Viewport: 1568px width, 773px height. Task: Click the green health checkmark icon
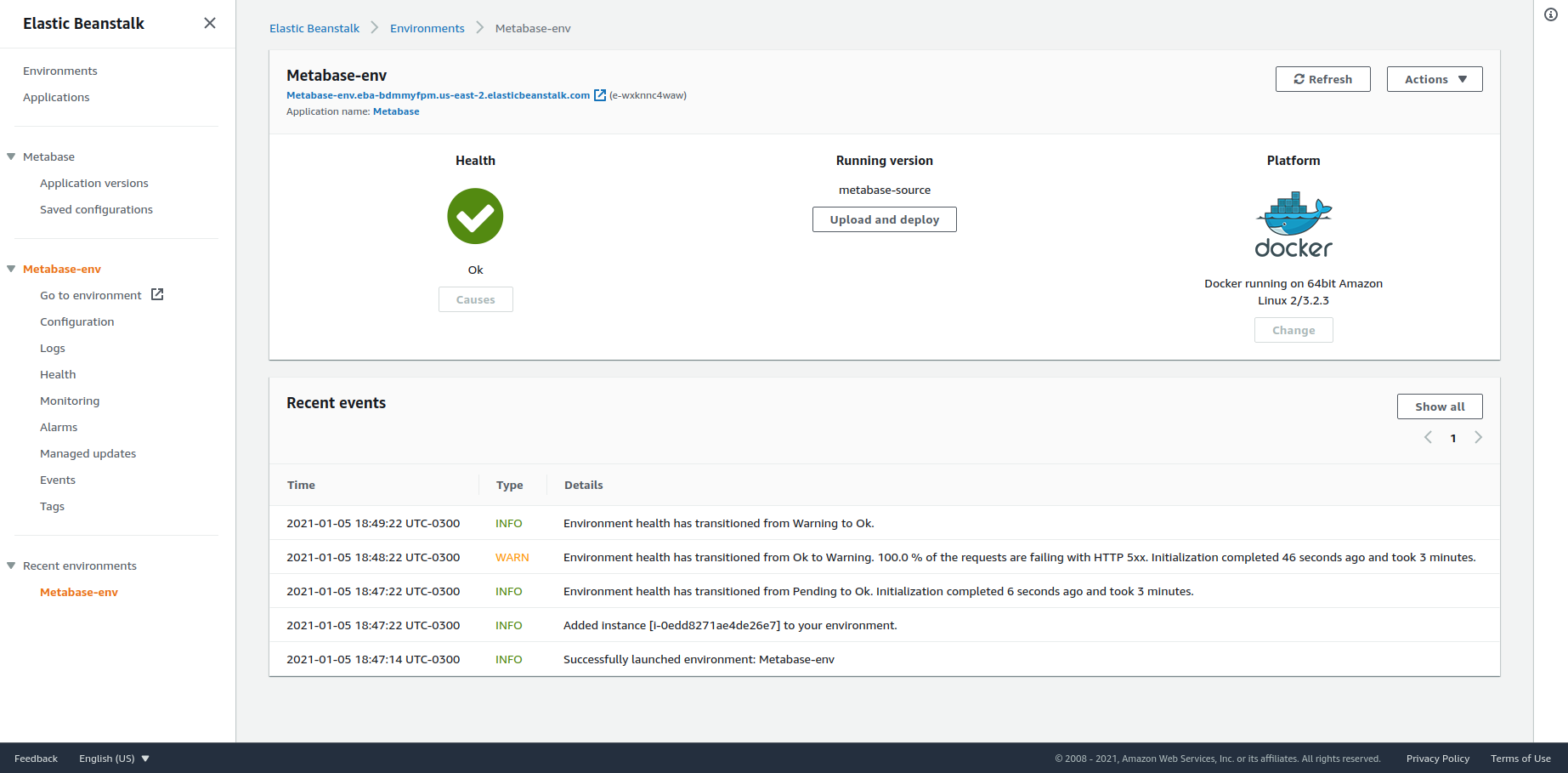click(x=475, y=216)
